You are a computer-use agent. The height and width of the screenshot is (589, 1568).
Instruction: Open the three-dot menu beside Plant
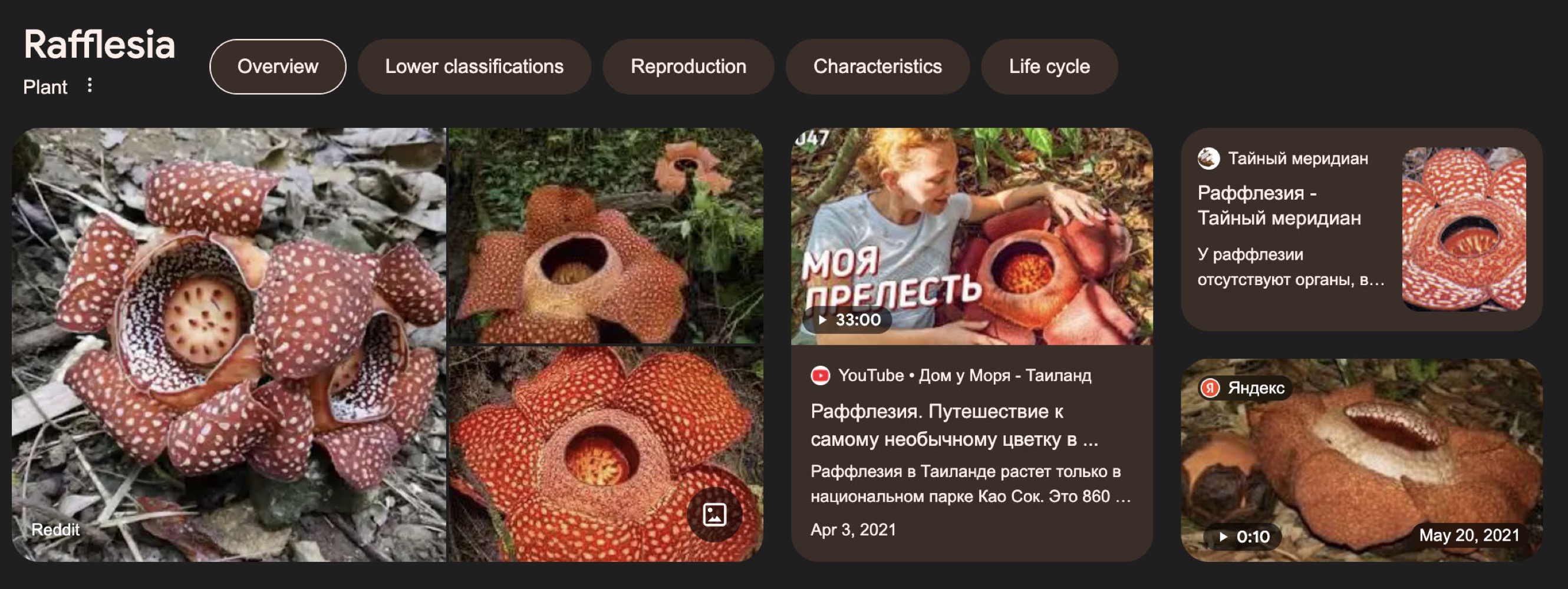[x=90, y=85]
